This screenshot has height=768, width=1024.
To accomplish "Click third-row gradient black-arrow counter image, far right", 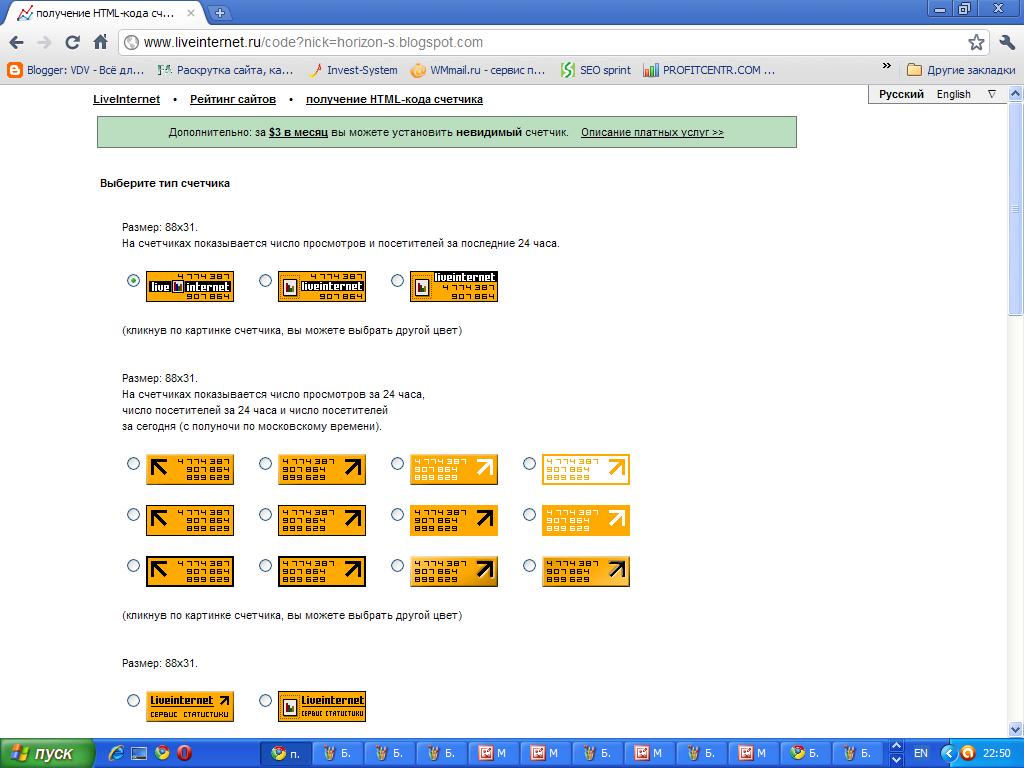I will pyautogui.click(x=586, y=571).
